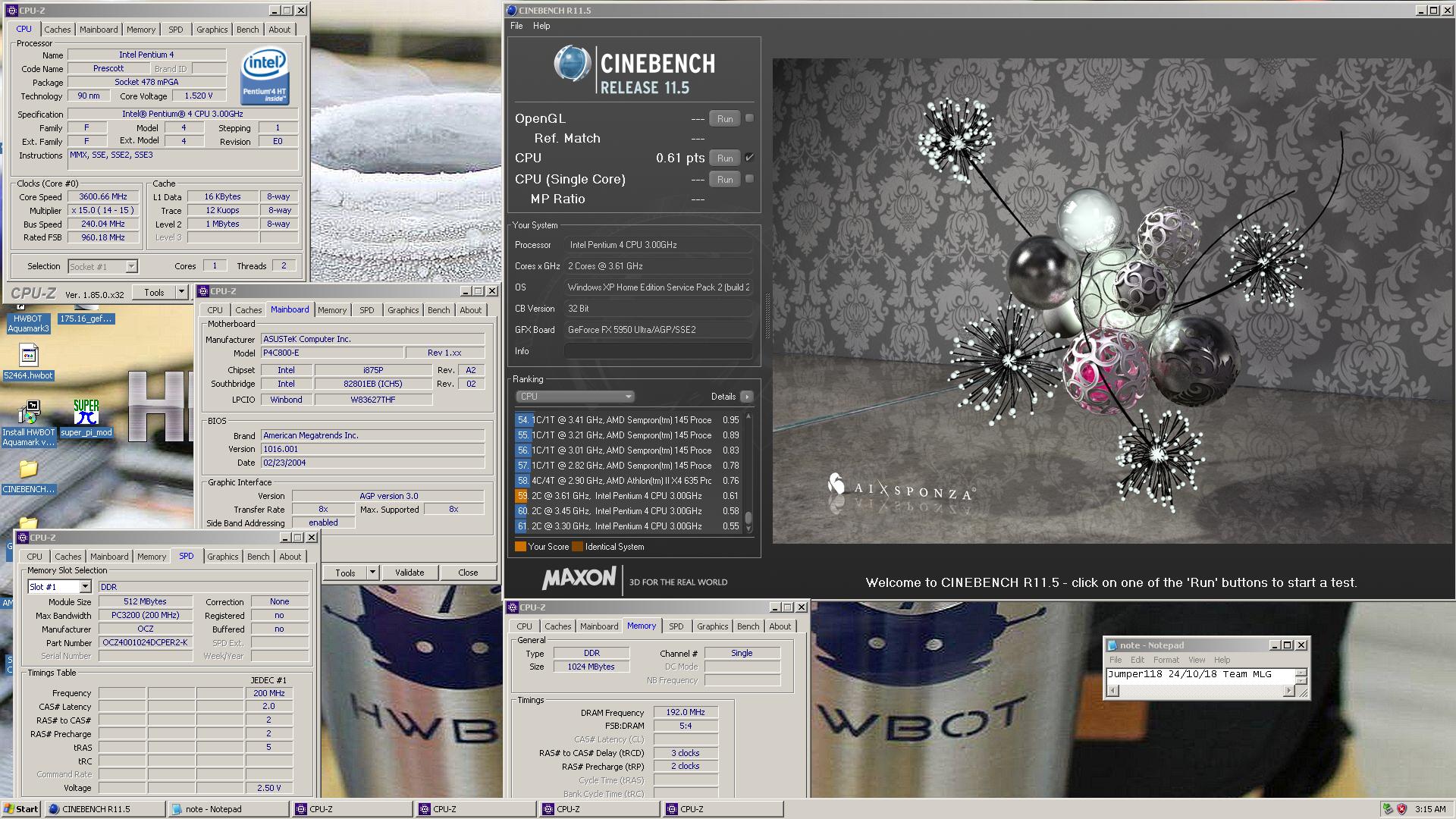The width and height of the screenshot is (1456, 819).
Task: Select the 175.16_gef desktop item
Action: click(x=86, y=318)
